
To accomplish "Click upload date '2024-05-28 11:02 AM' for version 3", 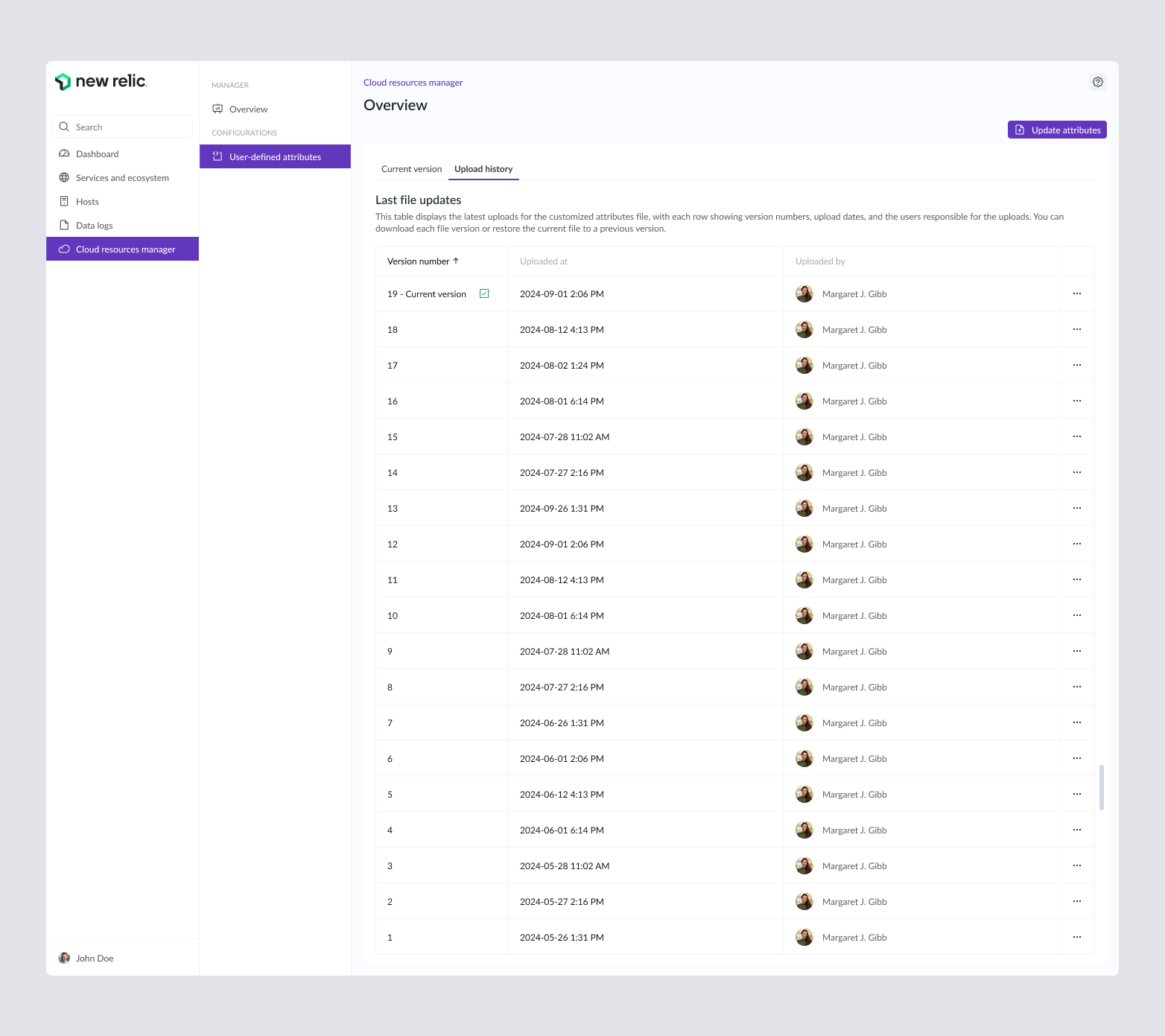I will coord(565,866).
